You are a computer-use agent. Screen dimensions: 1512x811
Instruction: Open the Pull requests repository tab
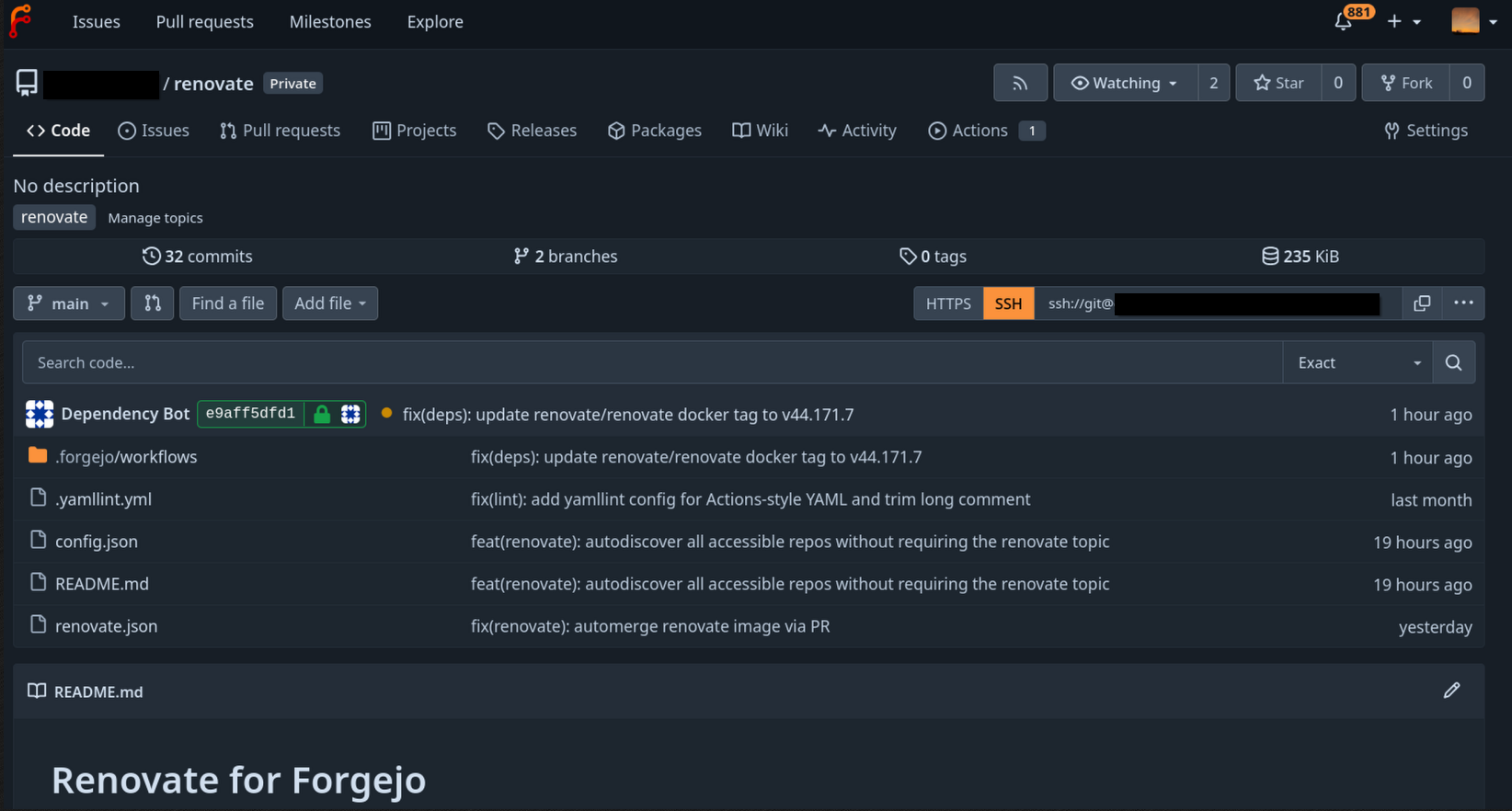(281, 131)
